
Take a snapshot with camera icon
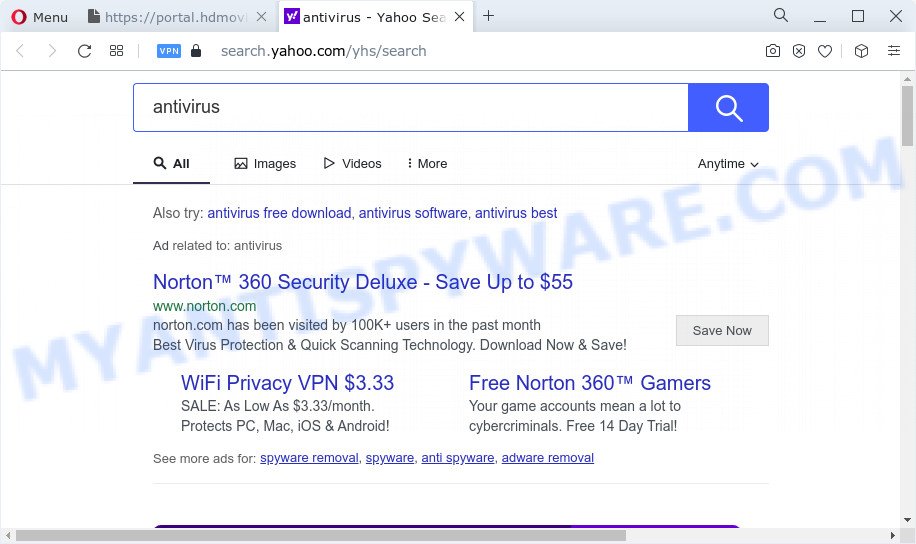772,51
